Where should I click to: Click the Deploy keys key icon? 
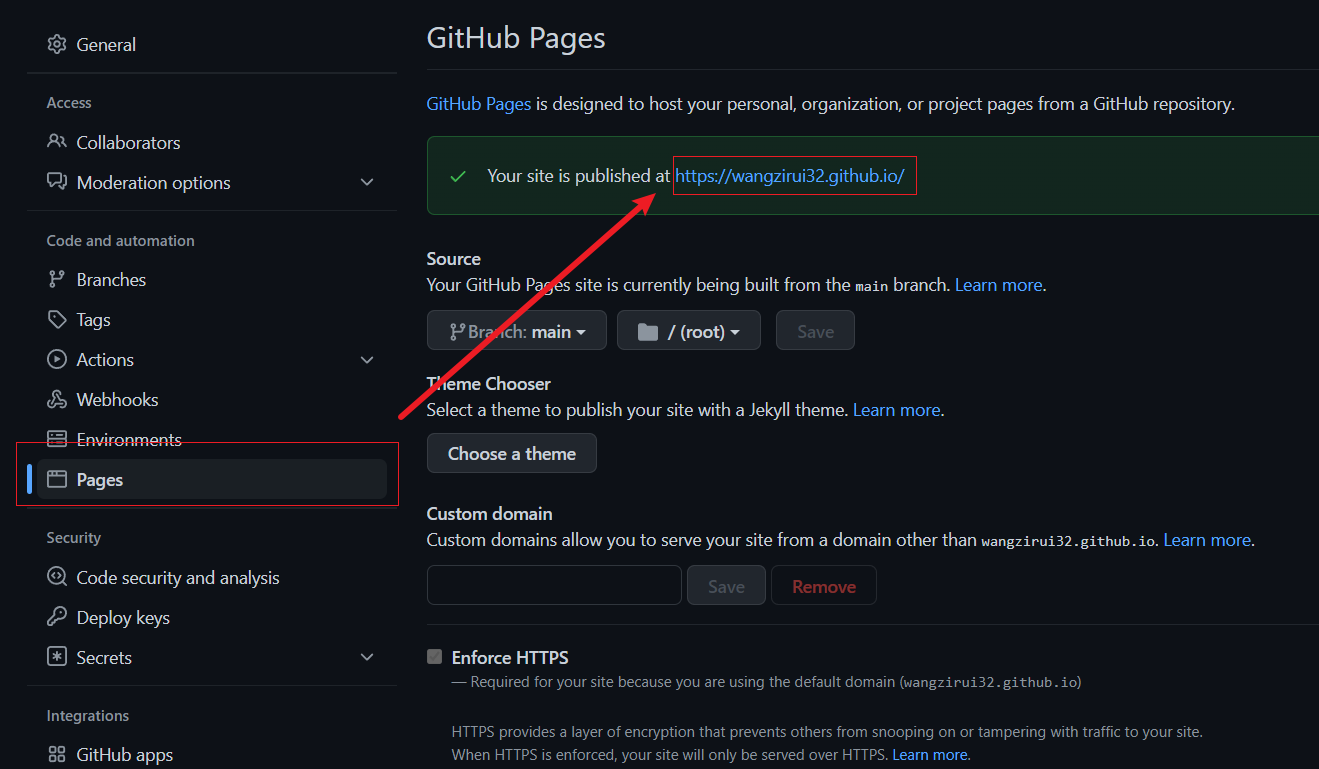(x=57, y=617)
